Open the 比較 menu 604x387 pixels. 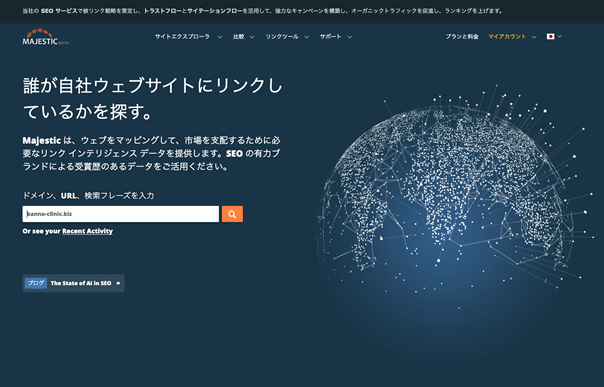click(238, 37)
